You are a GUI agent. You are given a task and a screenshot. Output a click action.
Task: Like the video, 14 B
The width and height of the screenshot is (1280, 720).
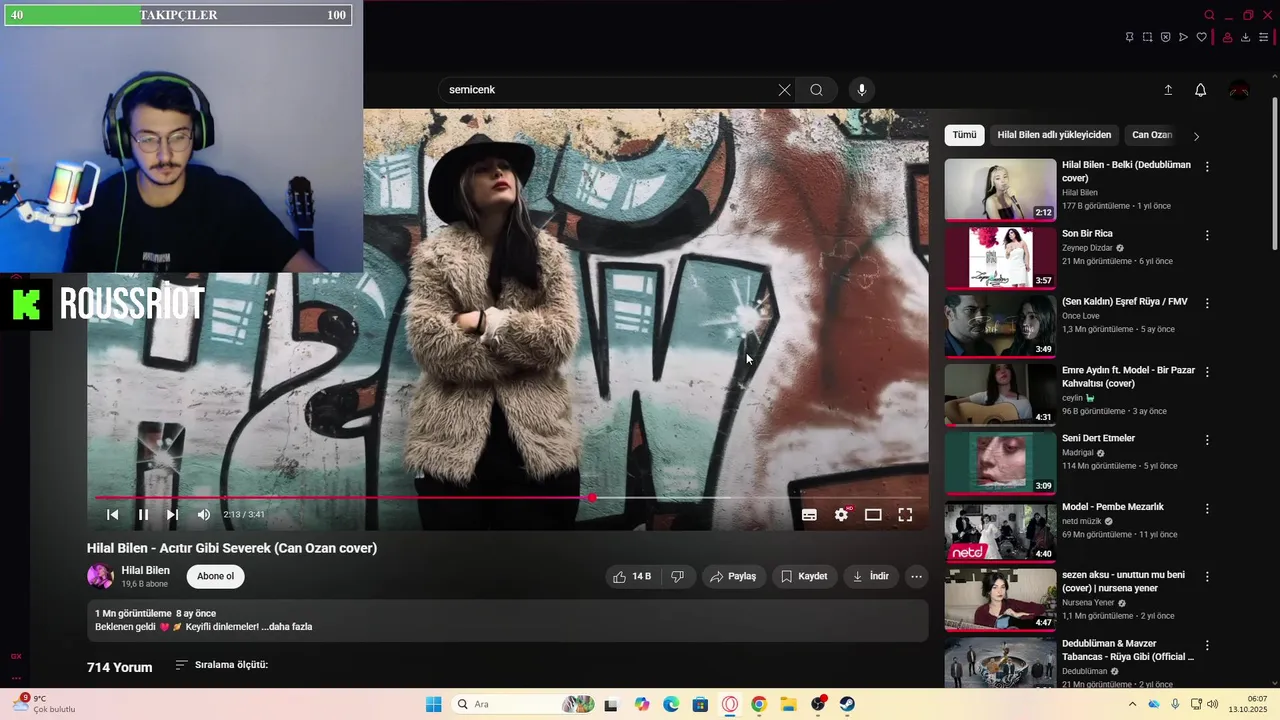[x=632, y=576]
